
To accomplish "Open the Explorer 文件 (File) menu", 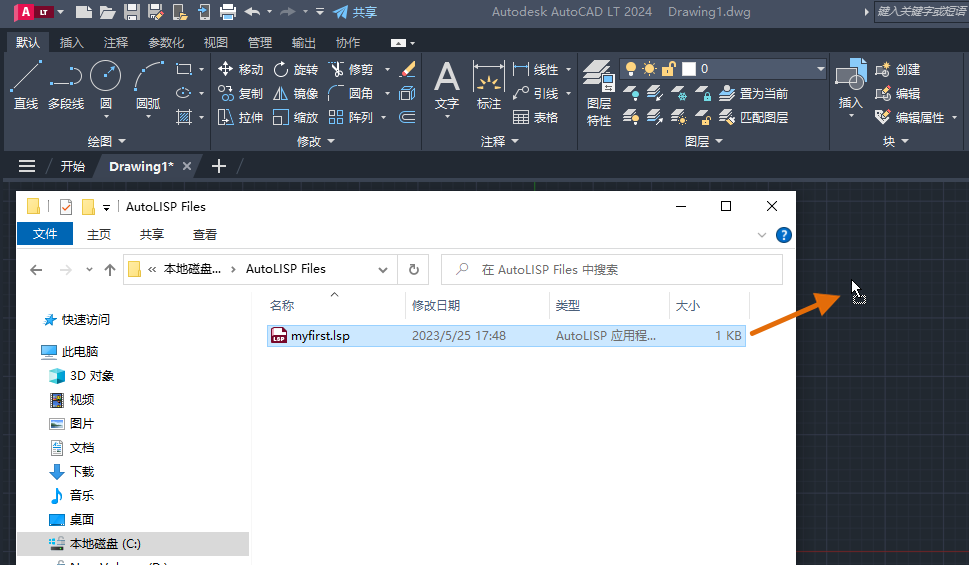I will (44, 234).
